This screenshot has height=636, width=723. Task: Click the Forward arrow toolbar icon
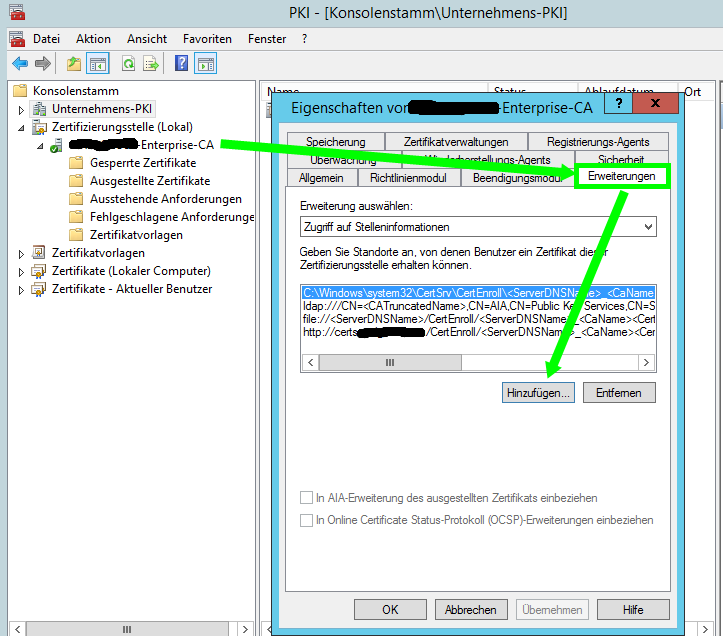[43, 63]
